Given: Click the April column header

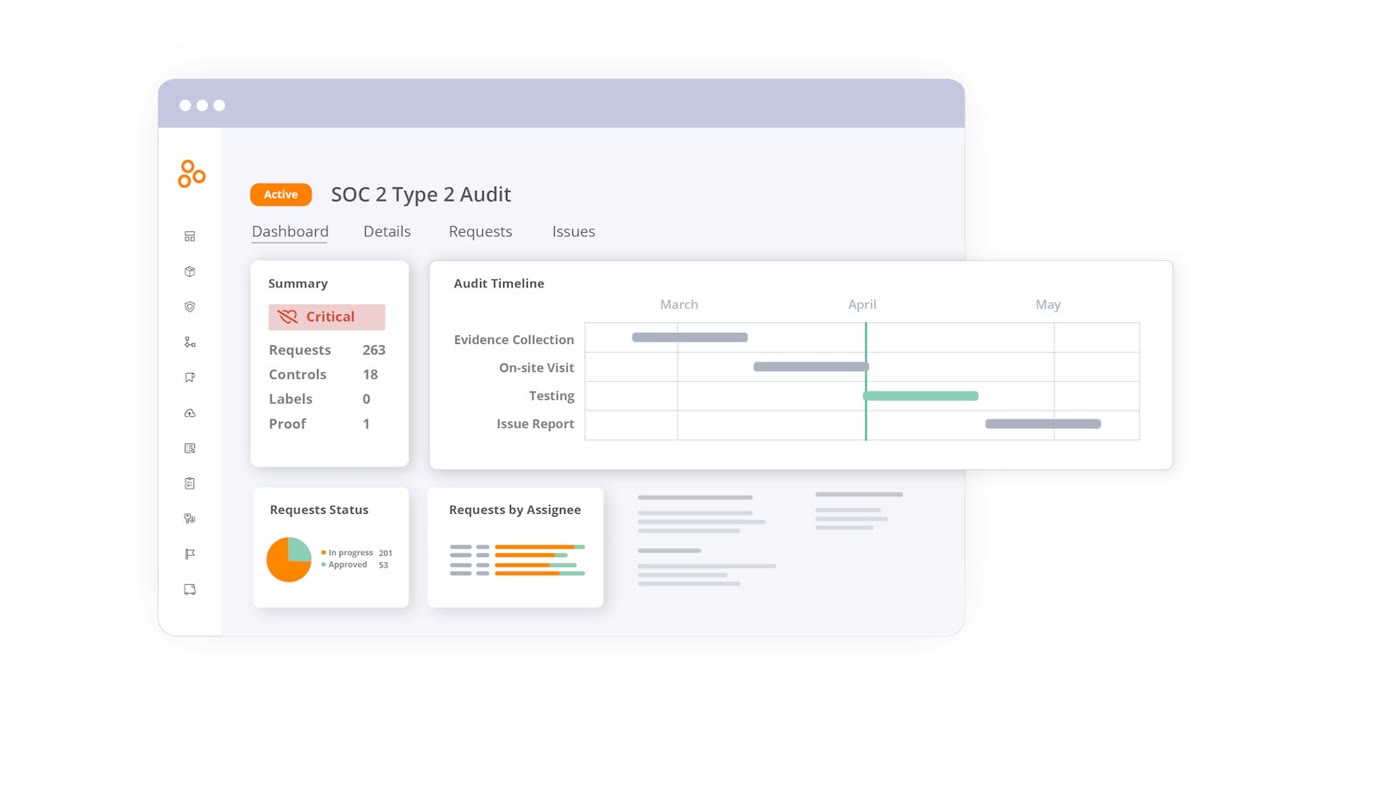Looking at the screenshot, I should (x=862, y=304).
